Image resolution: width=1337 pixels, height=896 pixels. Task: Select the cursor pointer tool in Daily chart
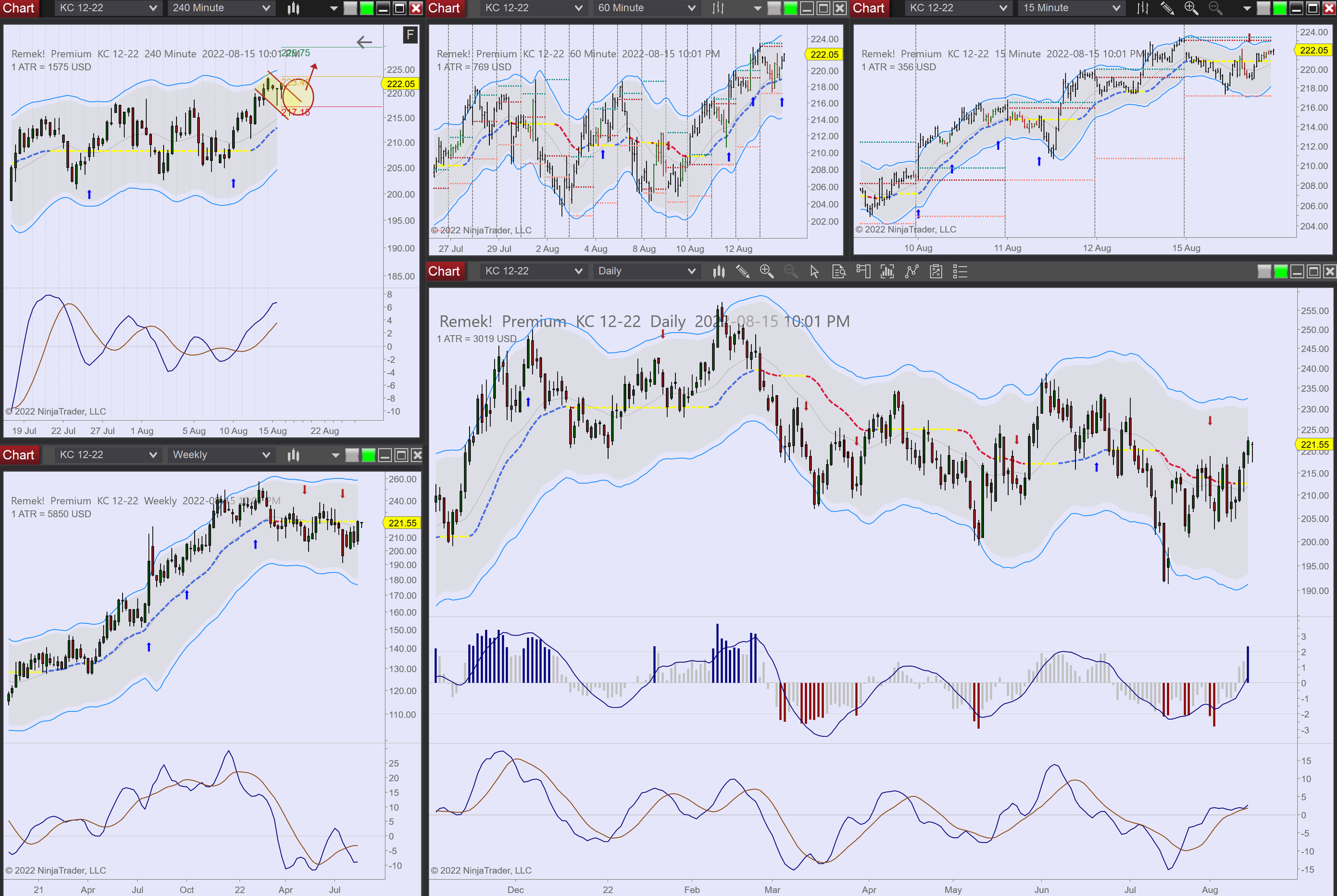(815, 272)
